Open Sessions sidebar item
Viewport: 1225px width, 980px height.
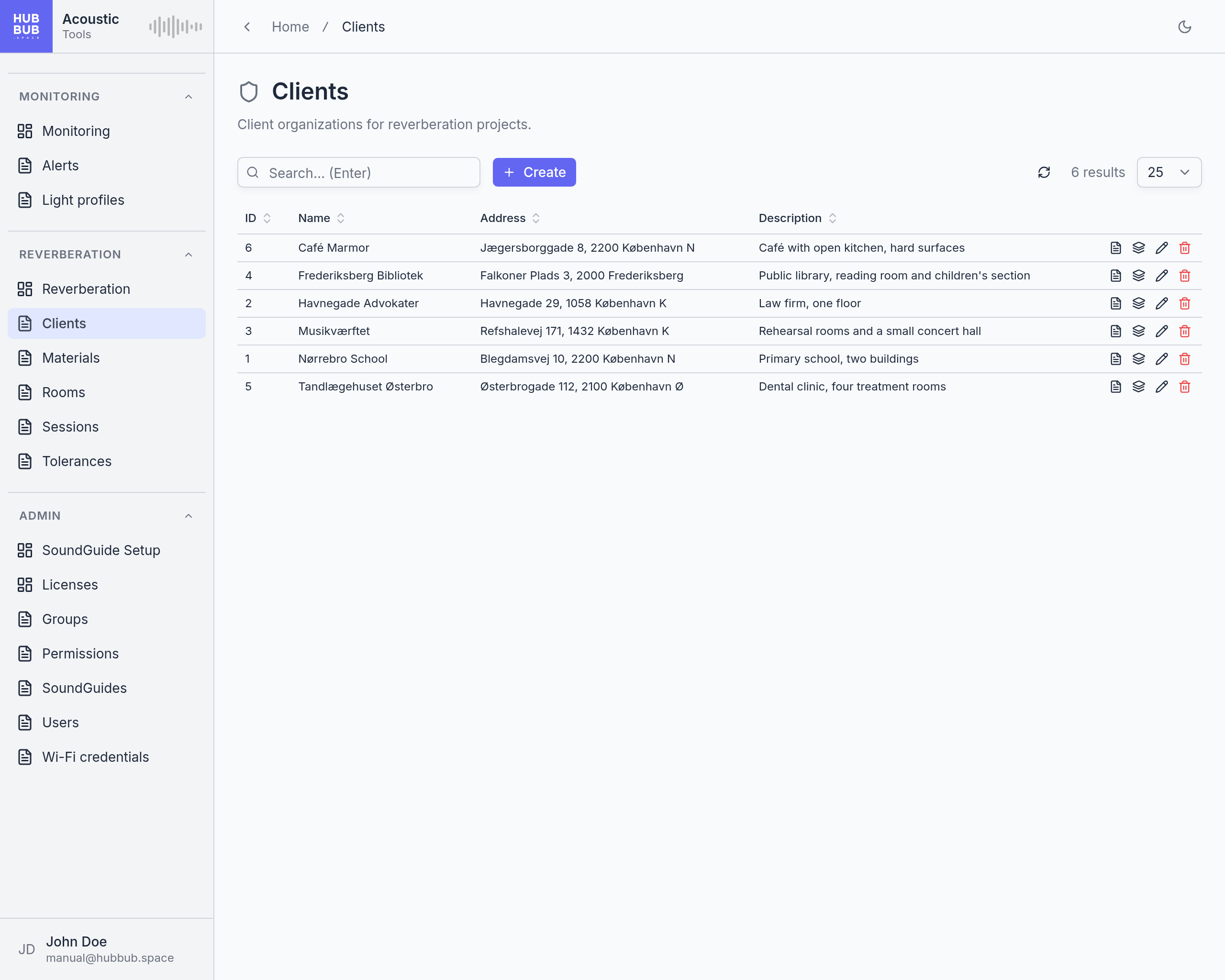107,427
